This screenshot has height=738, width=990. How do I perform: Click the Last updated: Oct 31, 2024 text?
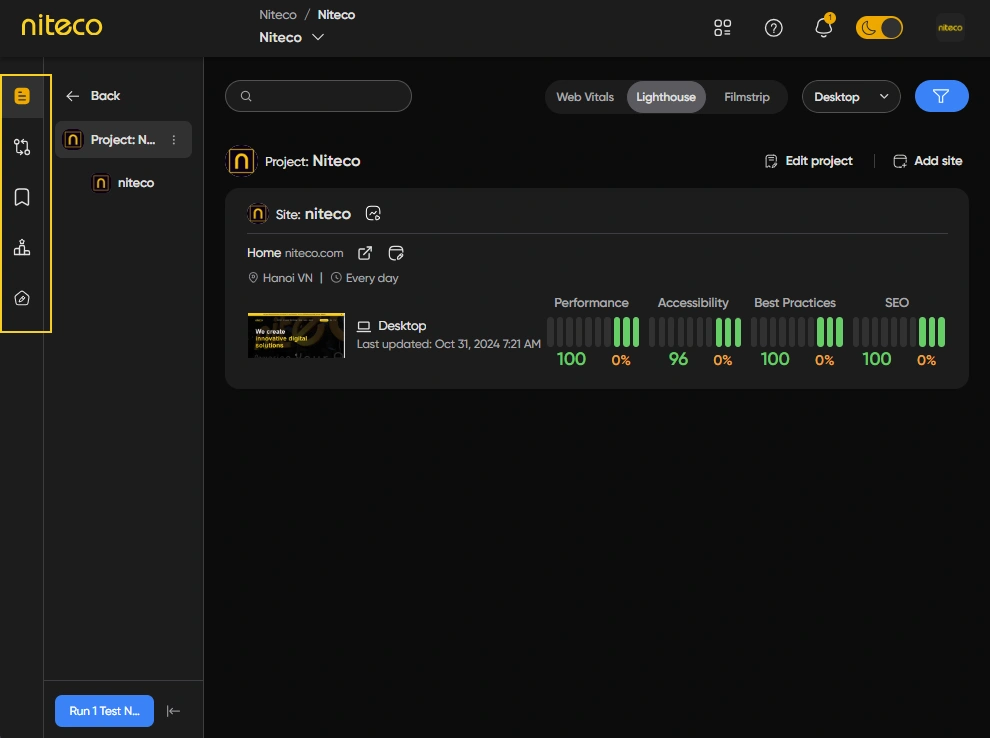click(448, 344)
